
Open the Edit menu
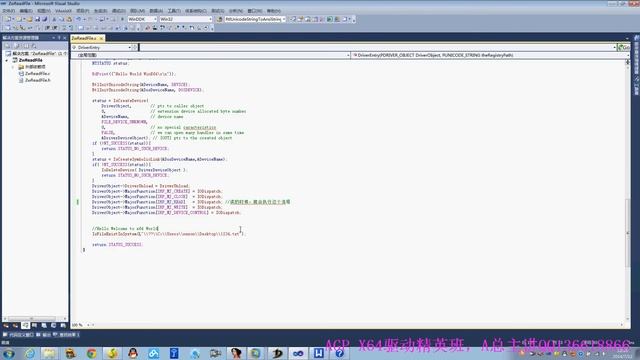click(x=26, y=11)
